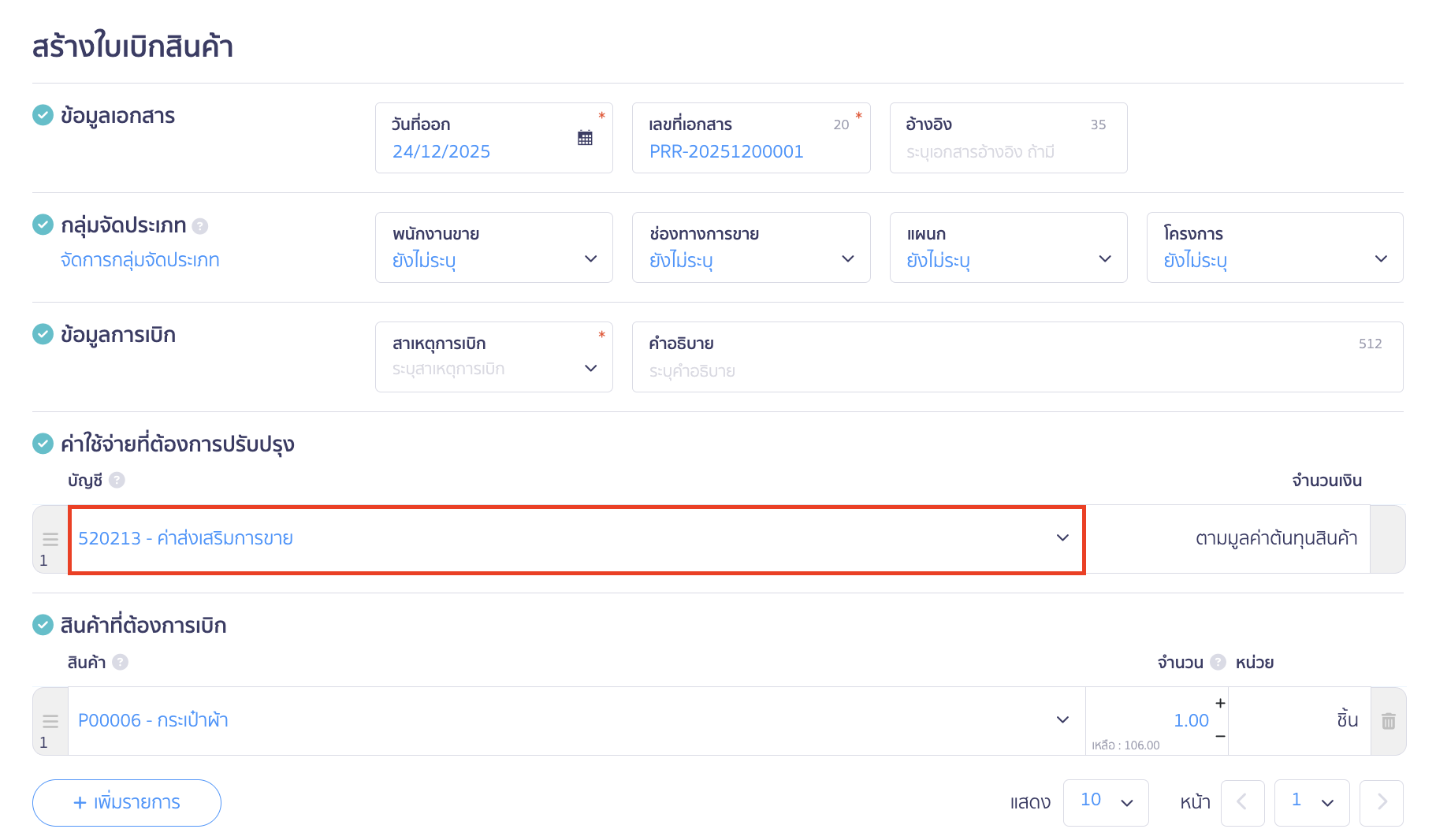Click the คำอธิบาย description field
This screenshot has width=1436, height=840.
click(1017, 370)
